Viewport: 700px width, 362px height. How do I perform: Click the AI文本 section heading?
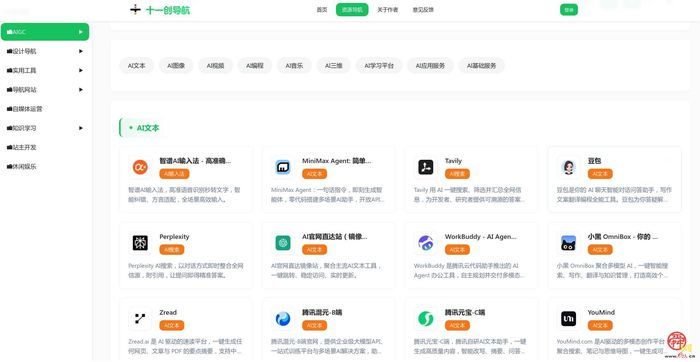(148, 128)
